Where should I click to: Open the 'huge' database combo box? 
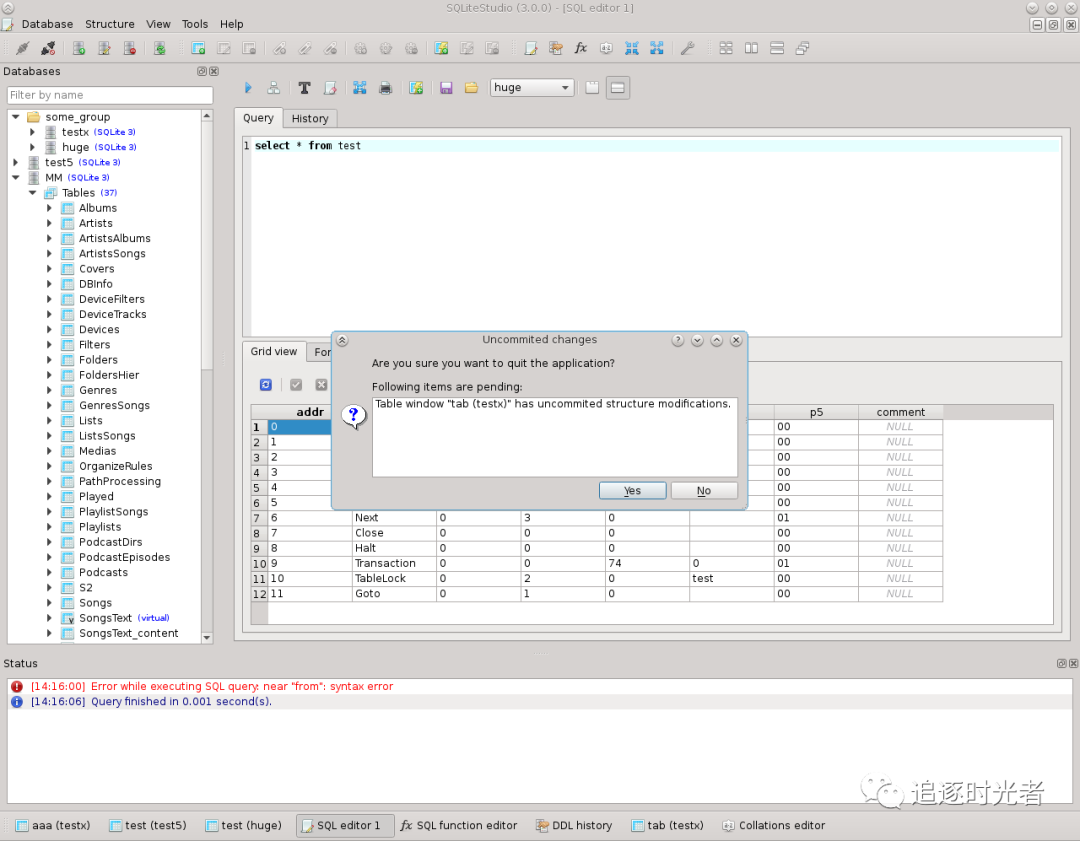(x=532, y=87)
